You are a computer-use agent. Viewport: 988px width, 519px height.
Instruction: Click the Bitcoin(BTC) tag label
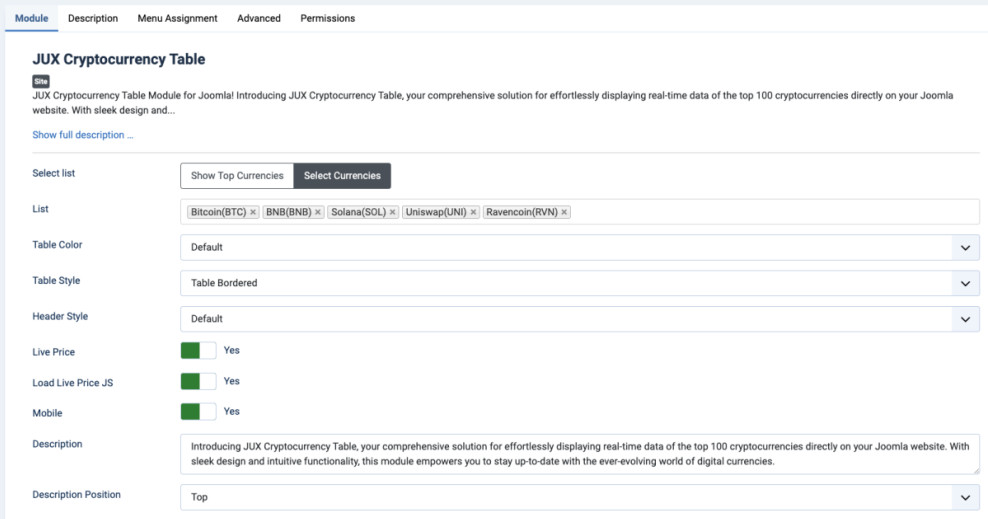pos(218,212)
